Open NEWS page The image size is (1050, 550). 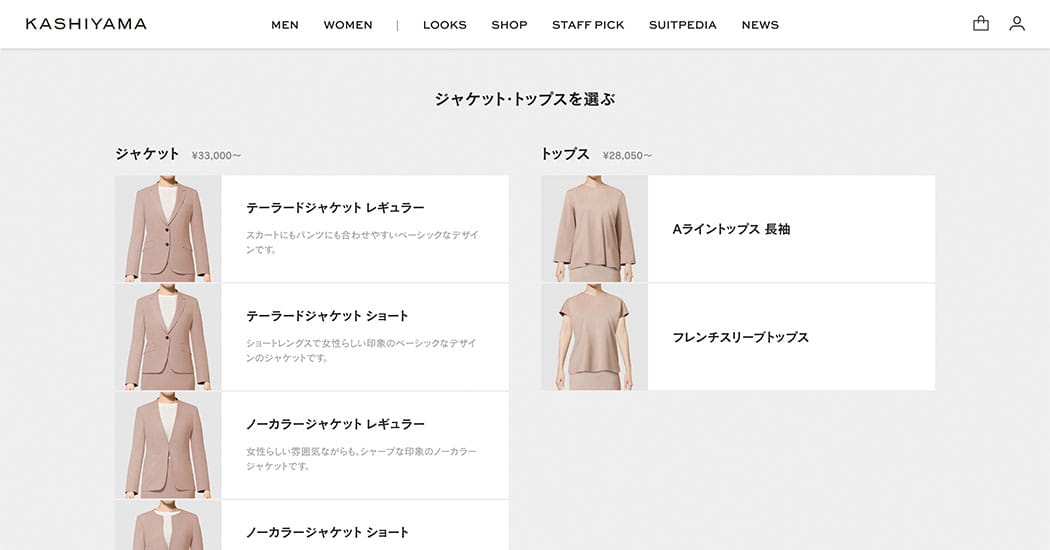[760, 25]
